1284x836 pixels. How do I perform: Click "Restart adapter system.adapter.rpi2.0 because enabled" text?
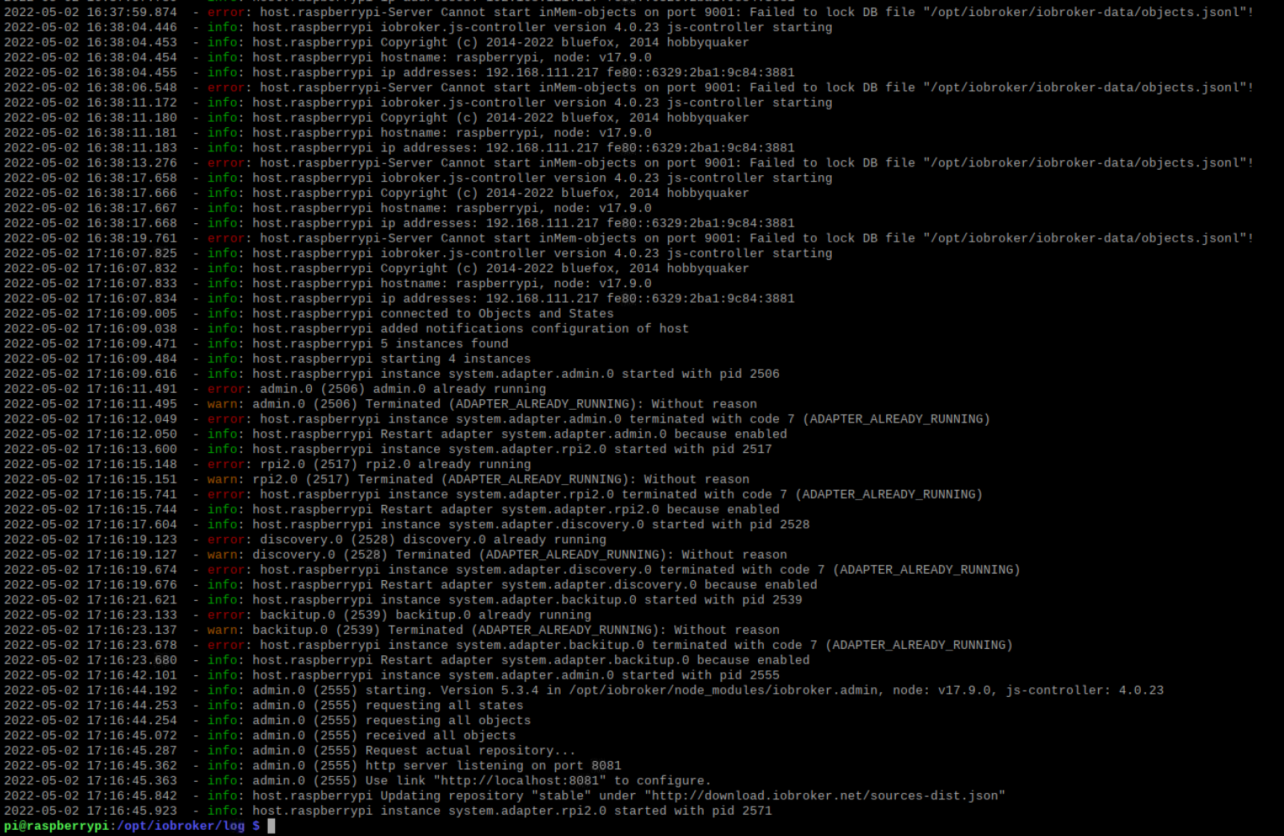pyautogui.click(x=580, y=509)
